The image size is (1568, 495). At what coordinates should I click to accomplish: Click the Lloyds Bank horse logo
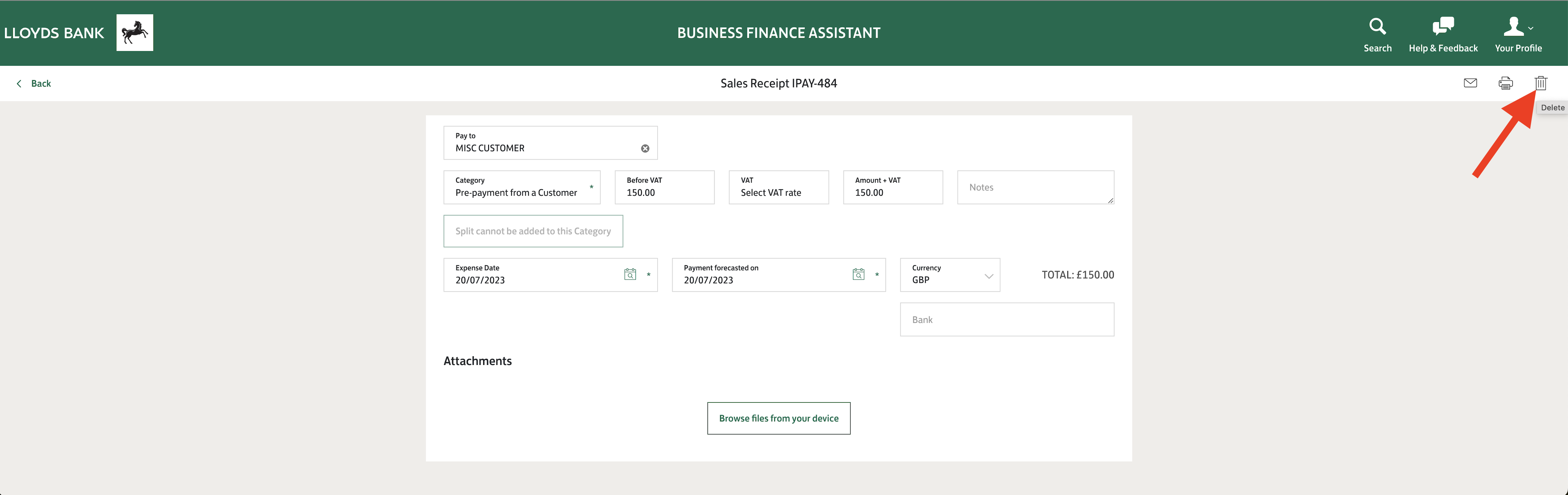point(135,33)
